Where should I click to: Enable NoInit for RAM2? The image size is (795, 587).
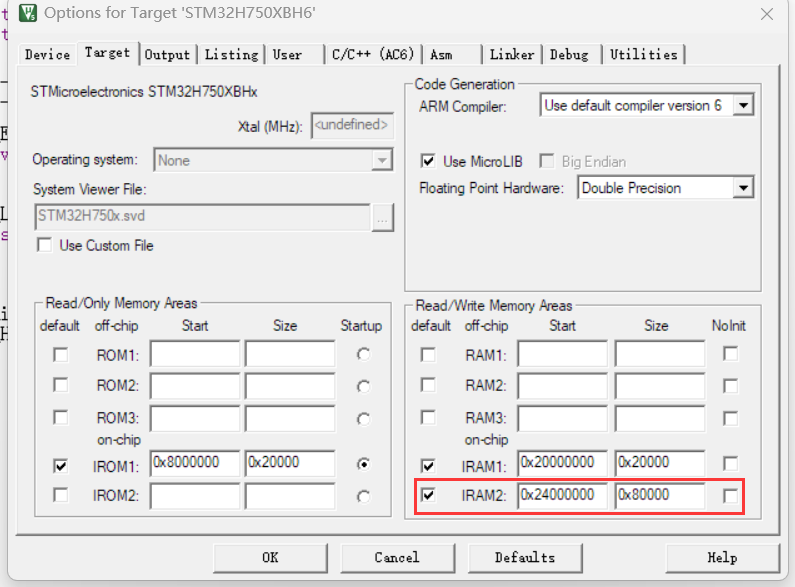pos(731,386)
